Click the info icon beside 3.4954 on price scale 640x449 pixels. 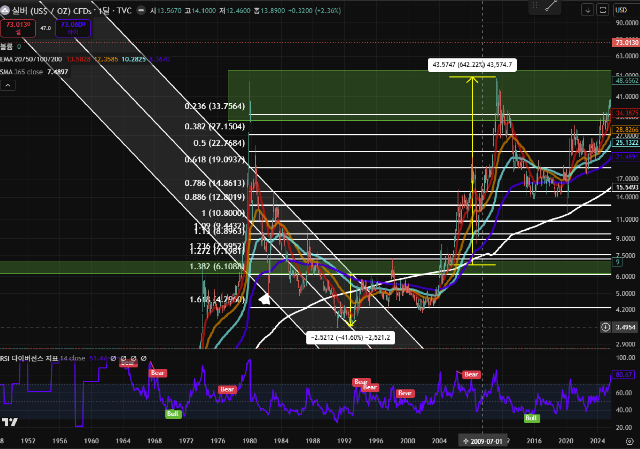[x=606, y=327]
